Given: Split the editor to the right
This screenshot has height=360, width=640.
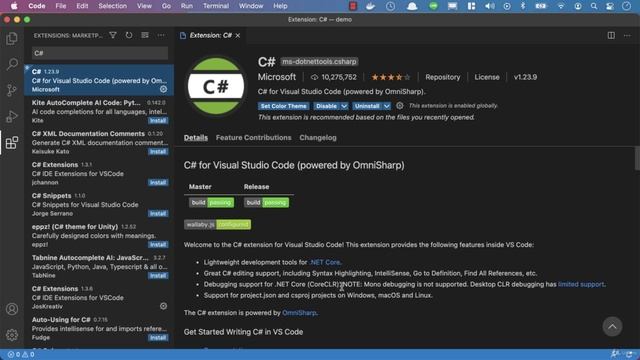Looking at the screenshot, I should click(611, 36).
